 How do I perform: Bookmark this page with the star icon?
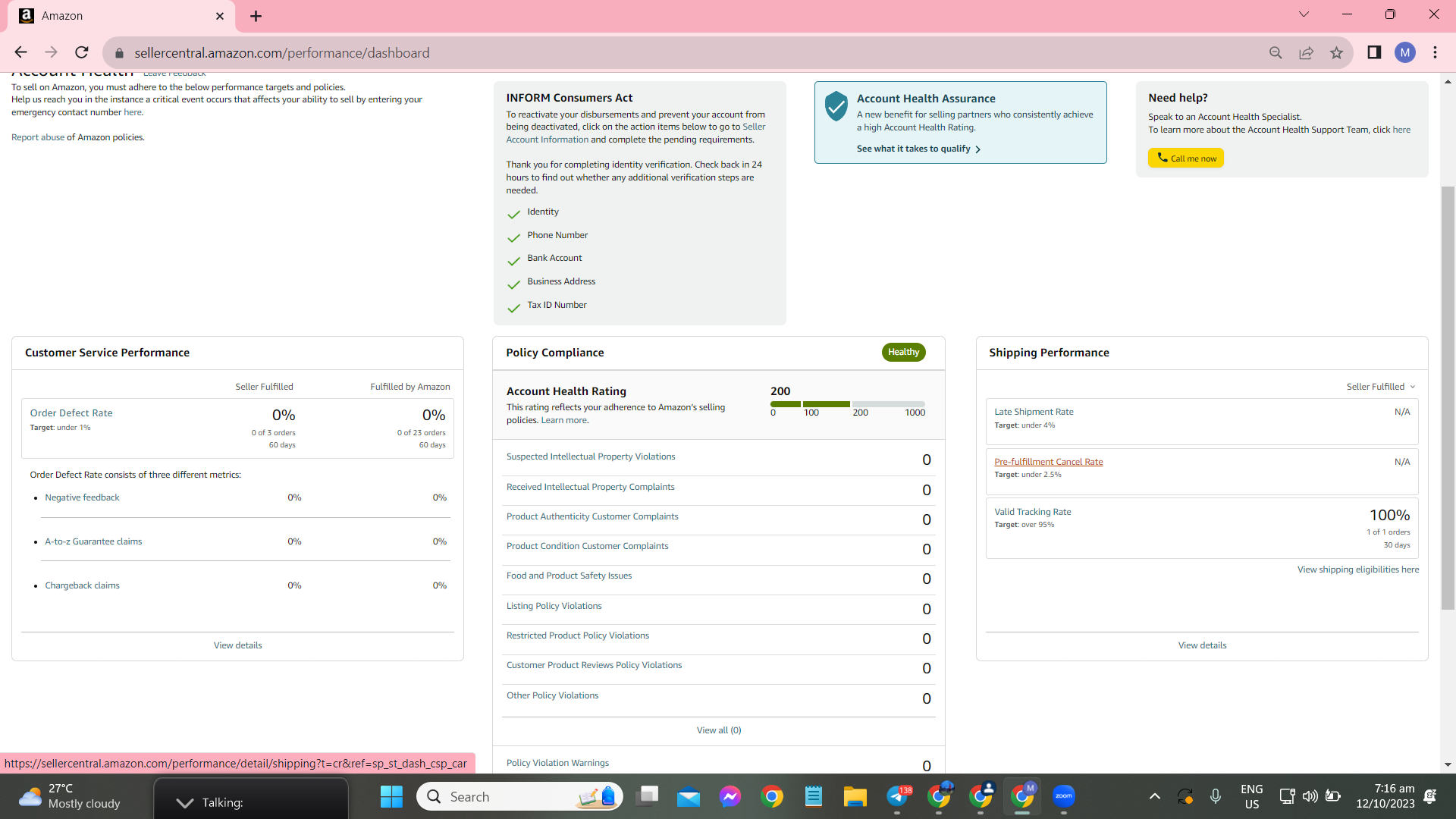(1336, 52)
